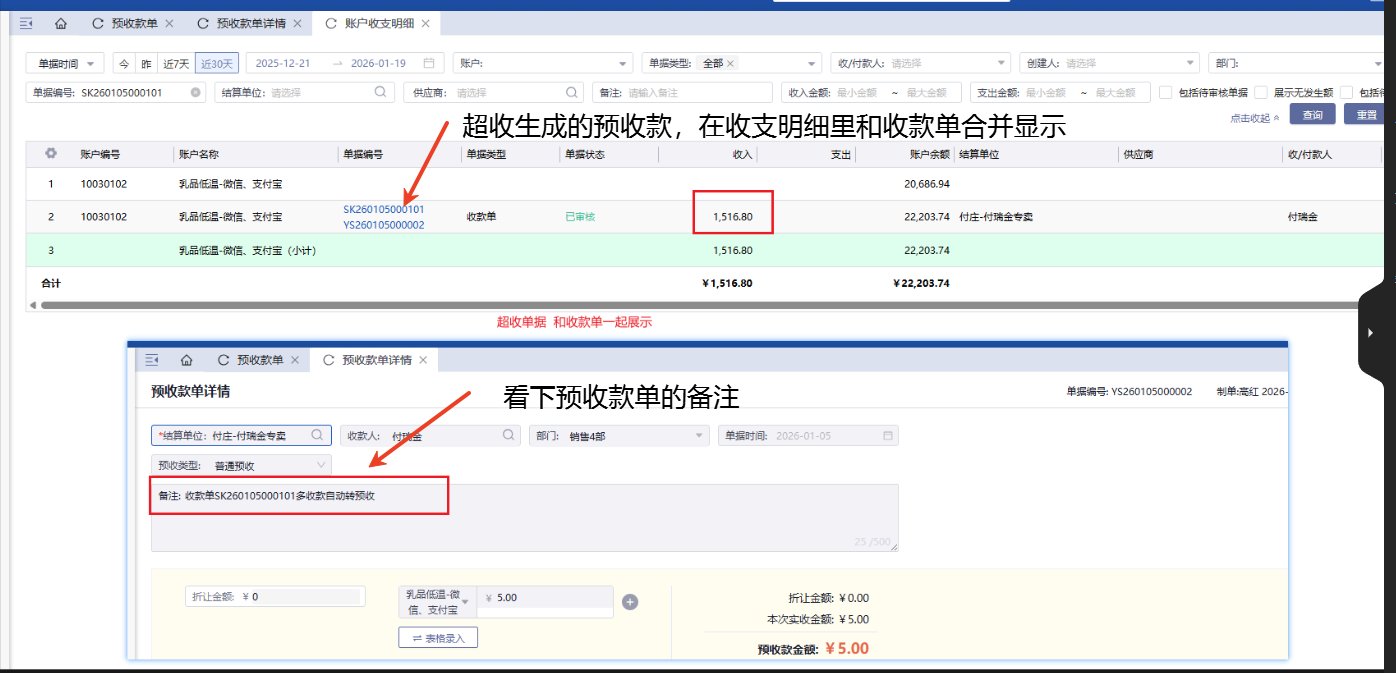Click search icon in 结算单位 field
The height and width of the screenshot is (673, 1396).
point(380,92)
